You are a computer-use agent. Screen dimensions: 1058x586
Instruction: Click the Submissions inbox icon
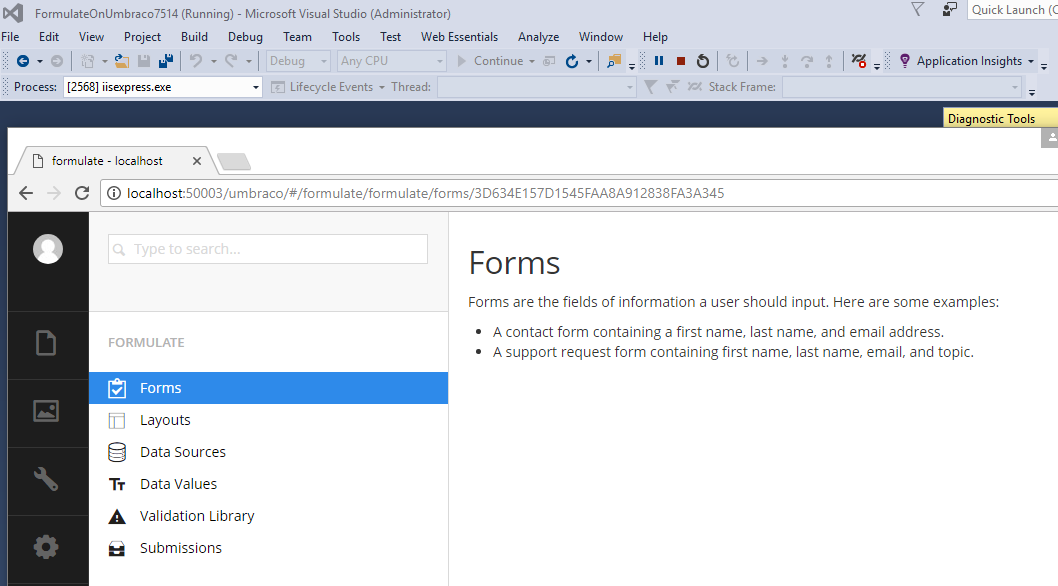coord(117,548)
